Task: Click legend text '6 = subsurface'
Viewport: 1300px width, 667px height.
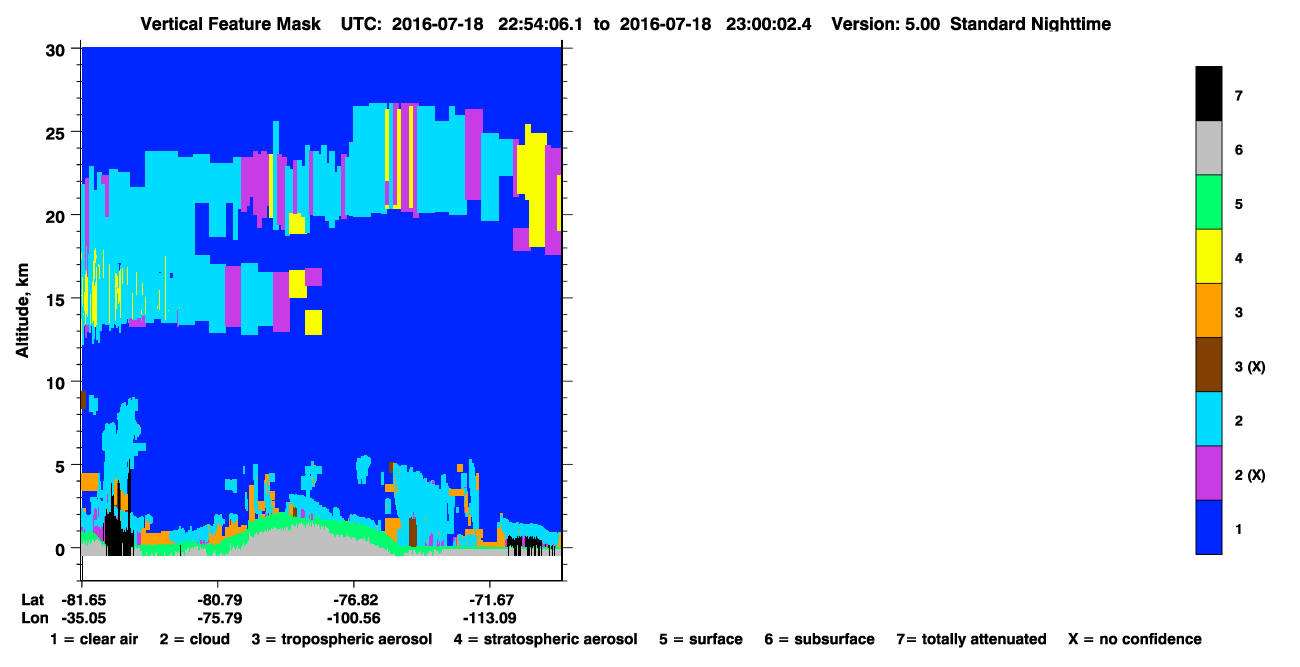Action: coord(819,639)
